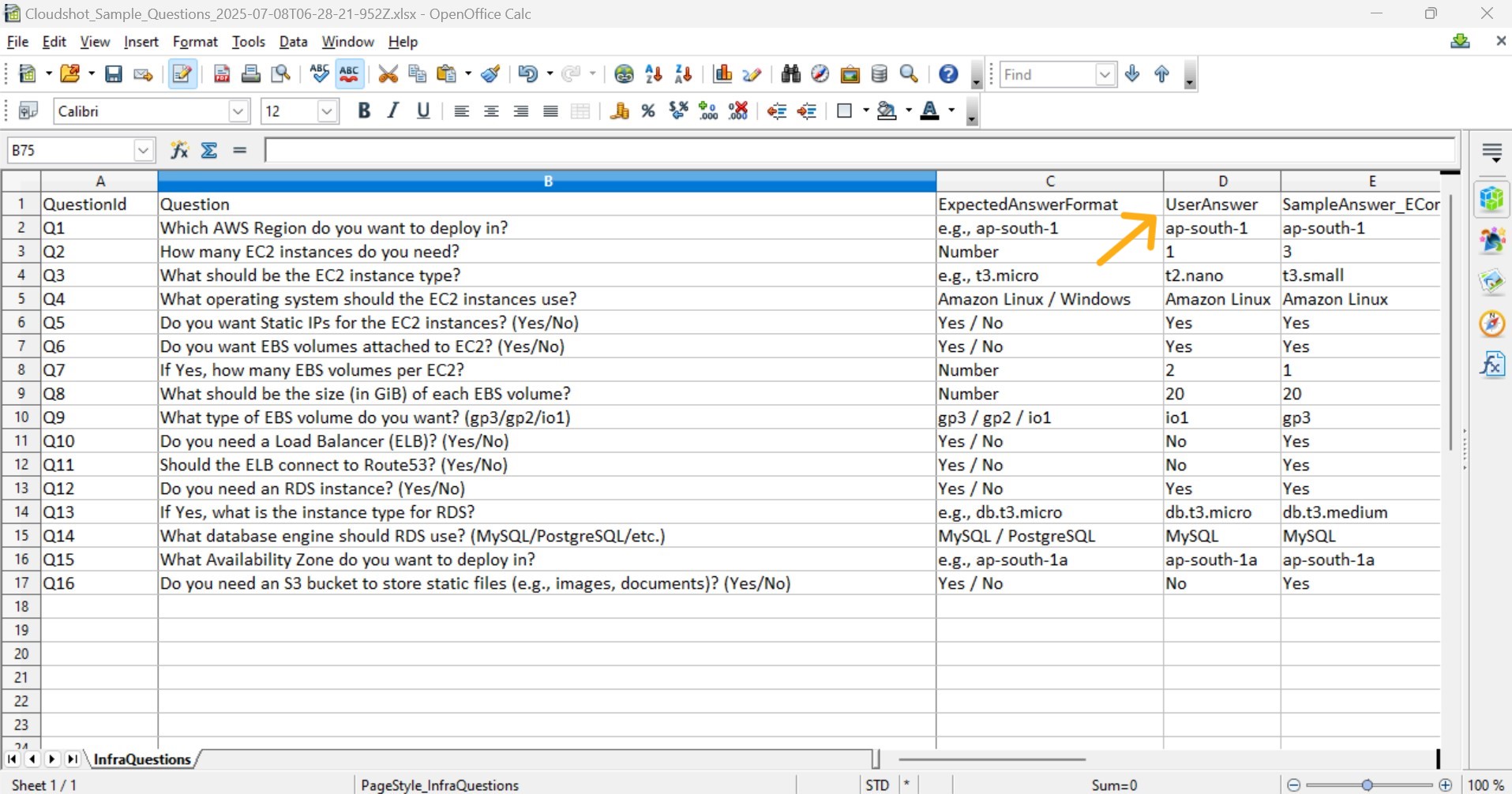
Task: Click Increase Indent icon
Action: (807, 111)
